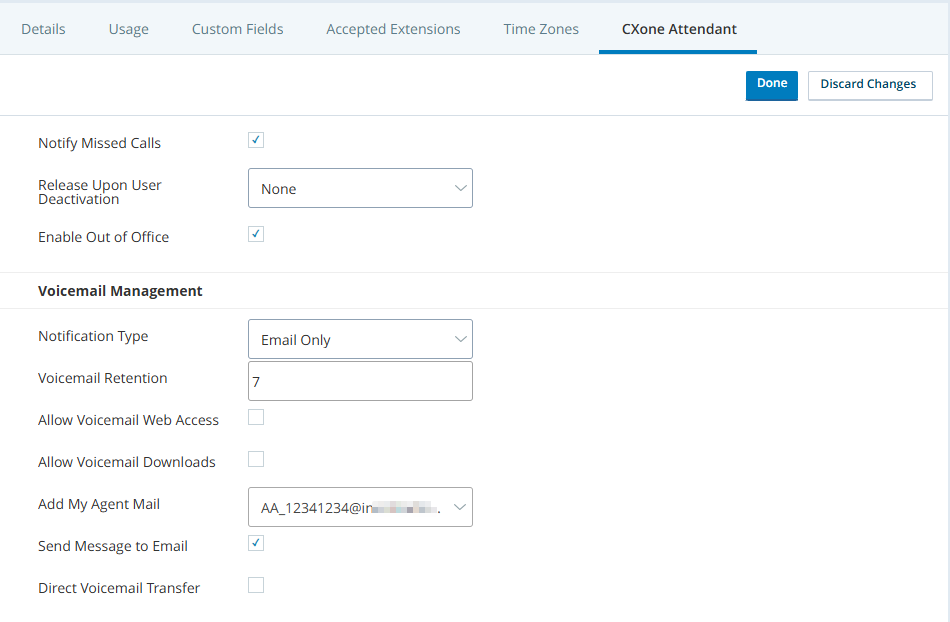Enable Allow Voicemail Web Access checkbox
950x622 pixels.
[256, 417]
